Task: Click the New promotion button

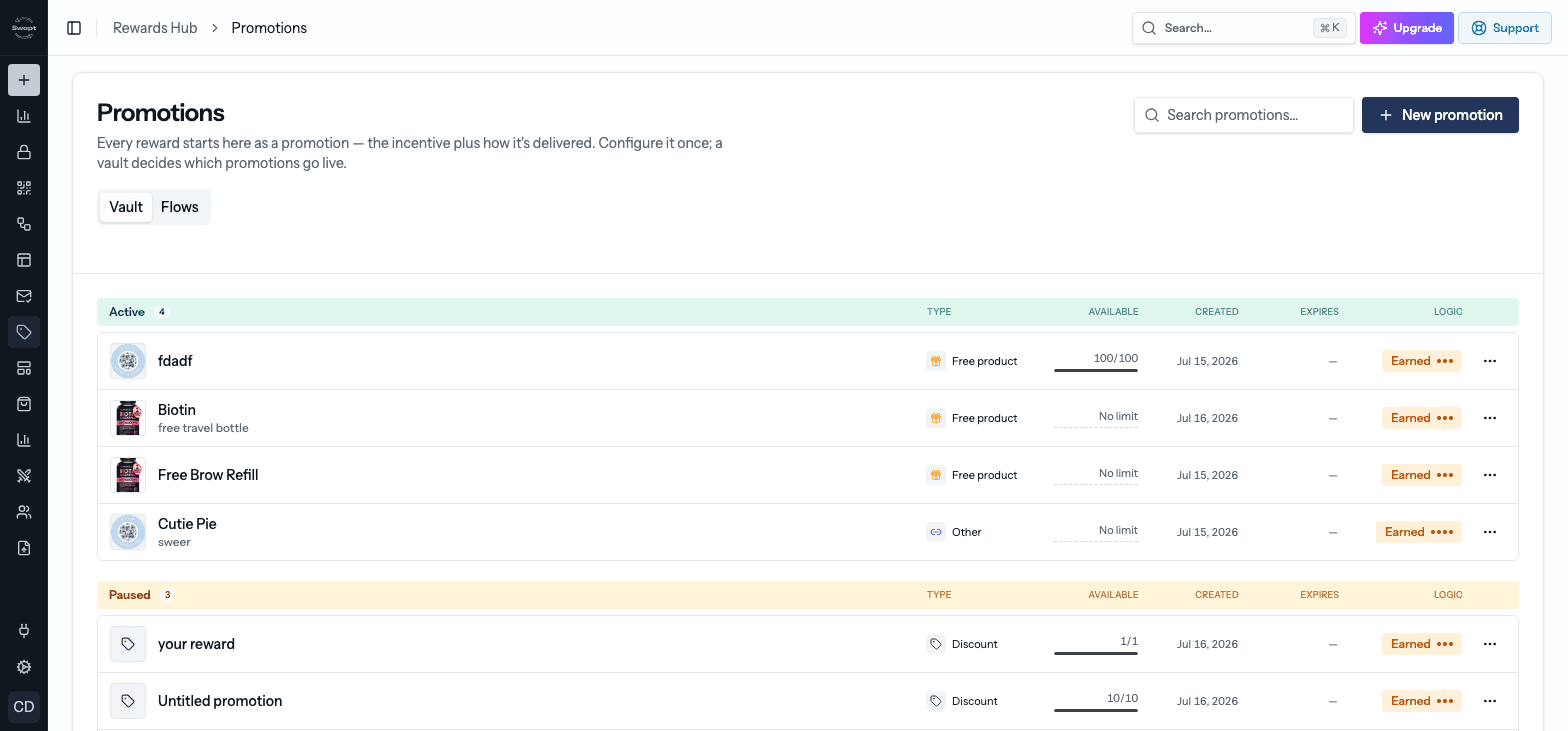Action: tap(1440, 115)
